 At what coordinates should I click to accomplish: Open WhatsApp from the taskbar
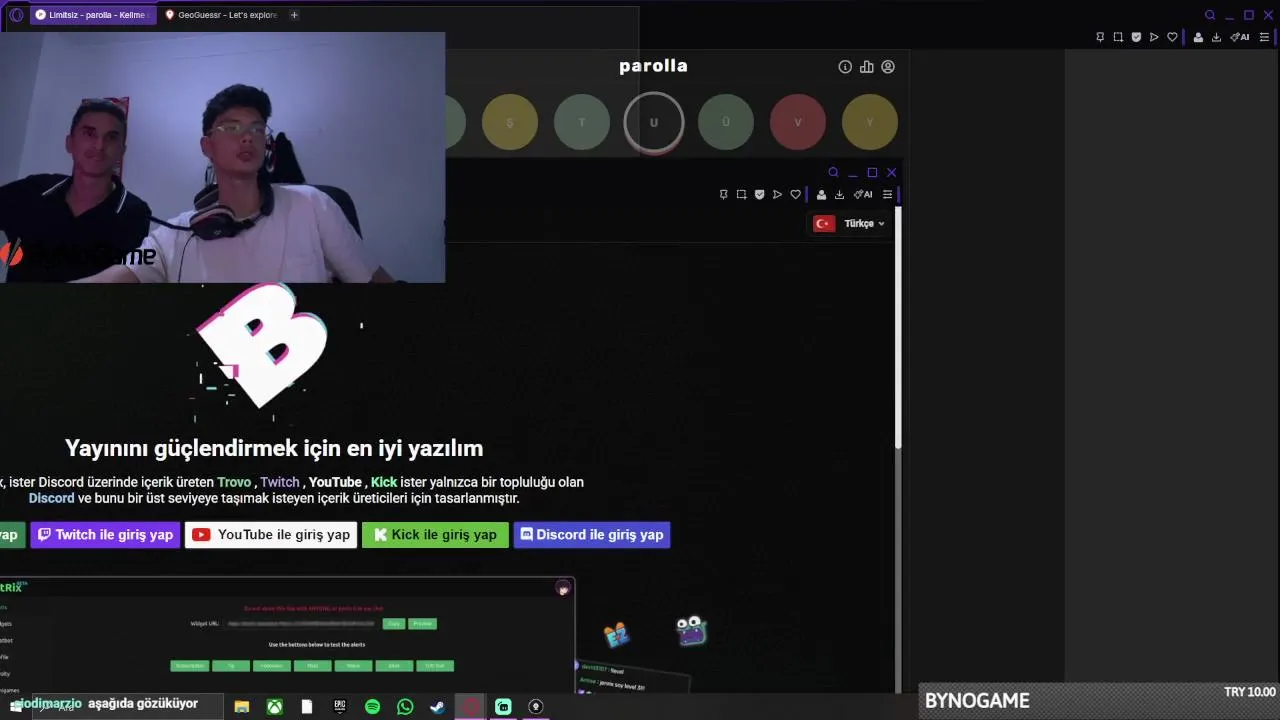(x=405, y=707)
